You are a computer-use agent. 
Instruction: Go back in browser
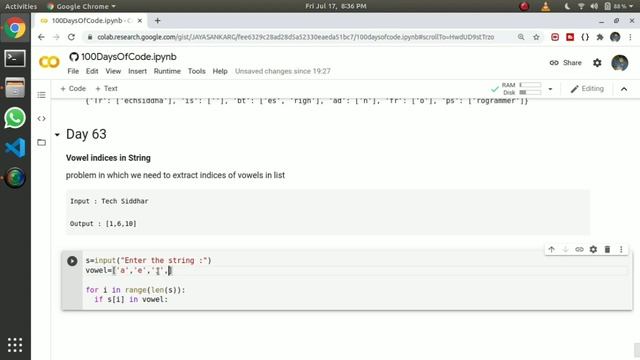click(41, 37)
